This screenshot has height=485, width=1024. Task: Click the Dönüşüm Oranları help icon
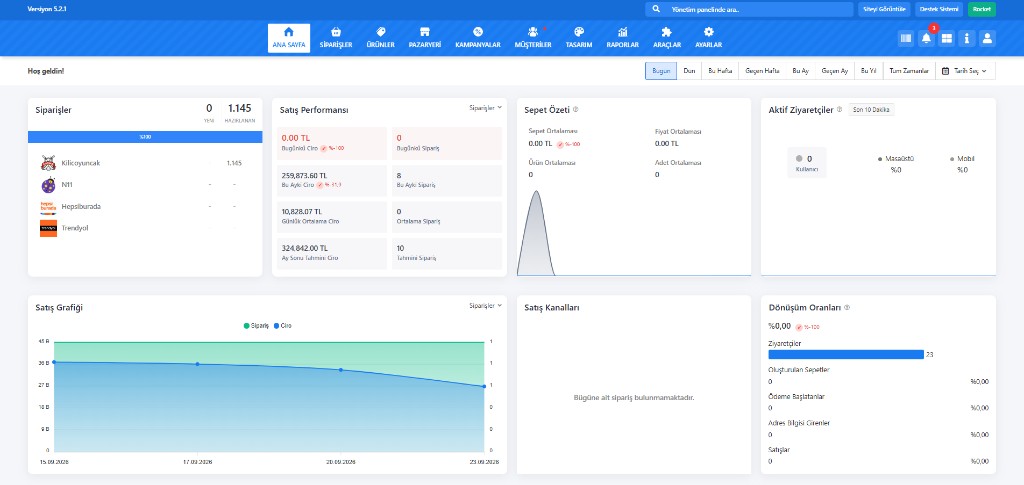point(847,307)
